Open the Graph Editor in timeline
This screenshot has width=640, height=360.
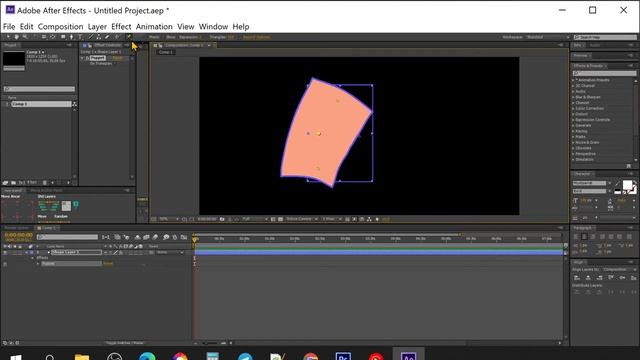184,237
